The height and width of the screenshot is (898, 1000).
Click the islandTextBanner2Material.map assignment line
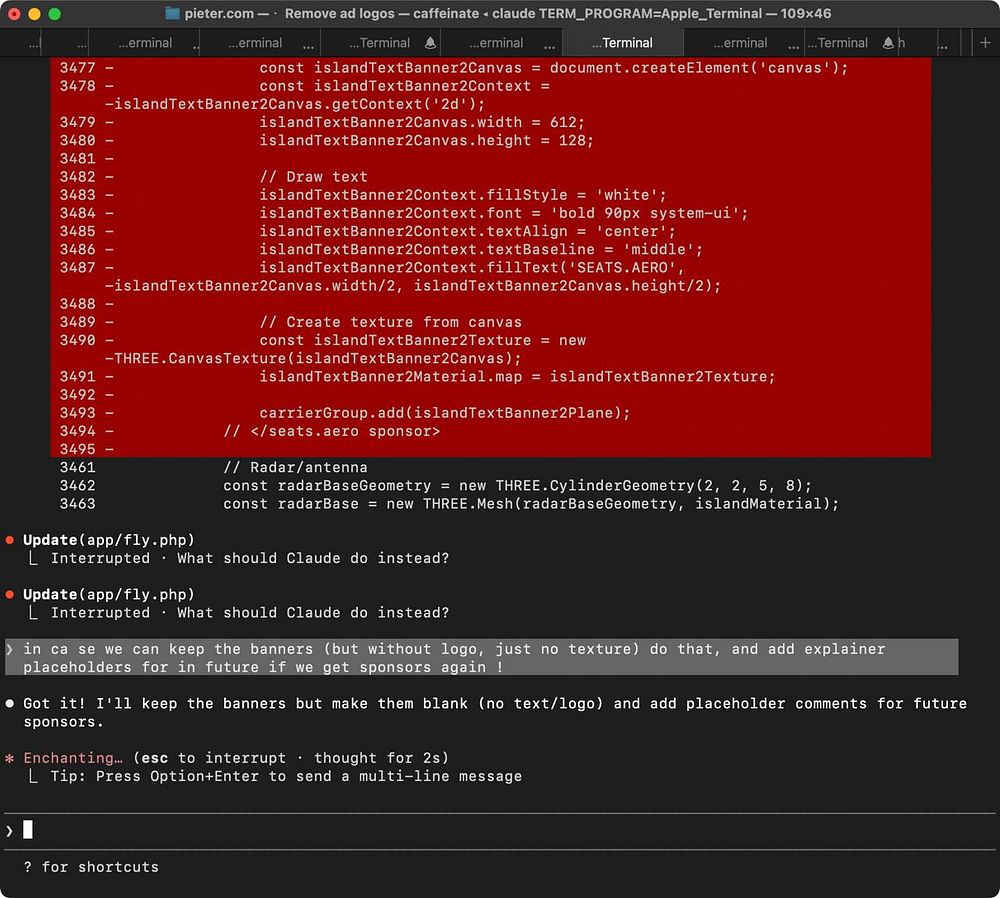(517, 376)
